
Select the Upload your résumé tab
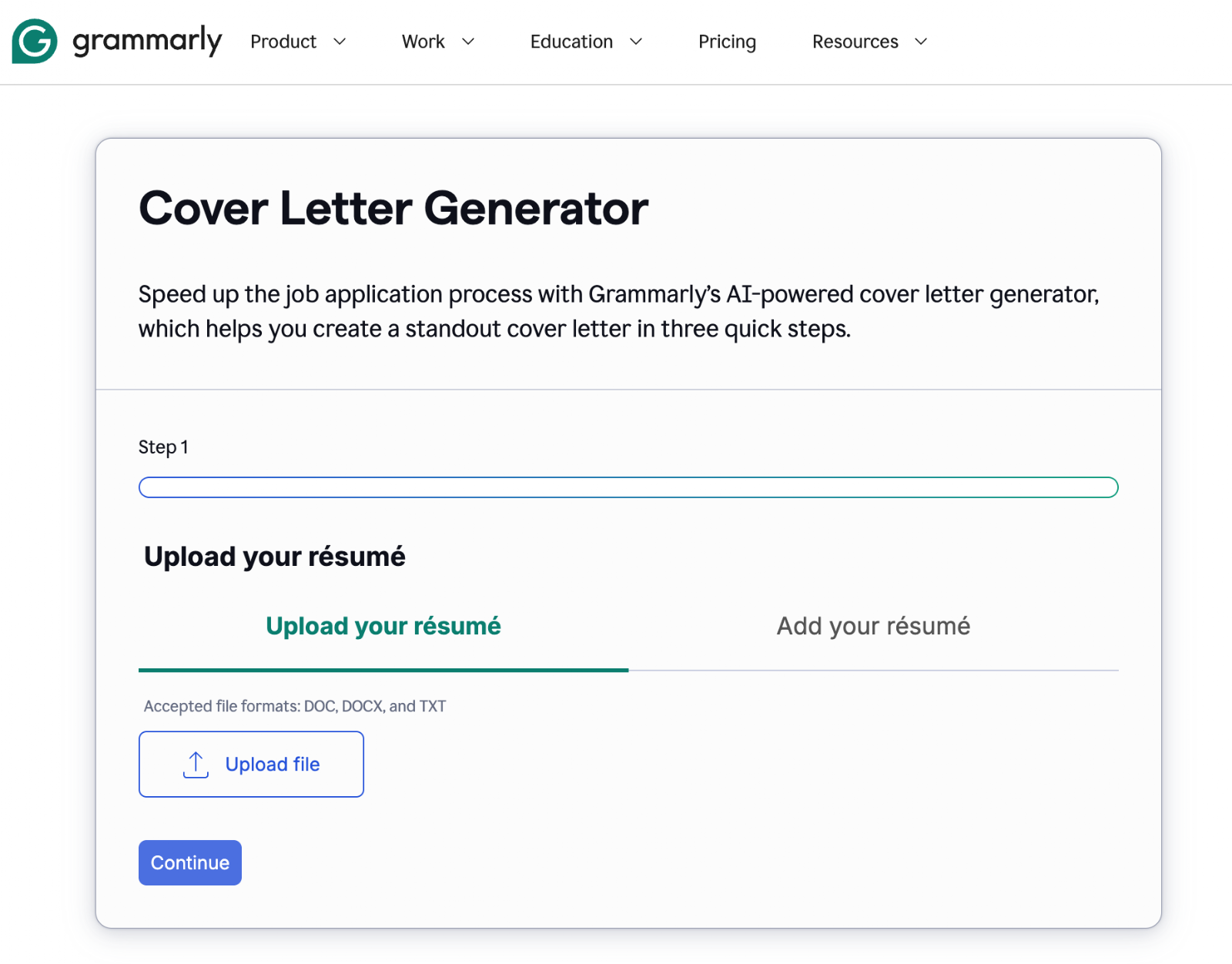(383, 626)
